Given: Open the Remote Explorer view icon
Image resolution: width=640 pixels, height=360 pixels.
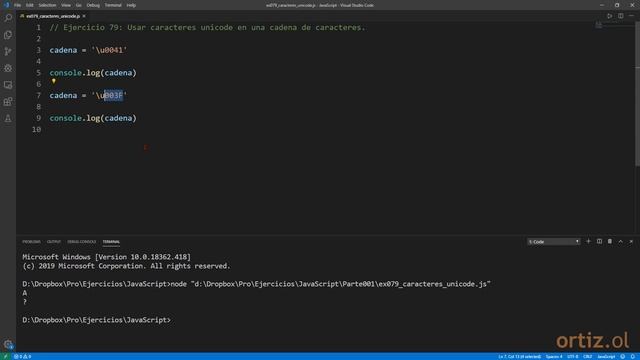Looking at the screenshot, I should click(8, 85).
